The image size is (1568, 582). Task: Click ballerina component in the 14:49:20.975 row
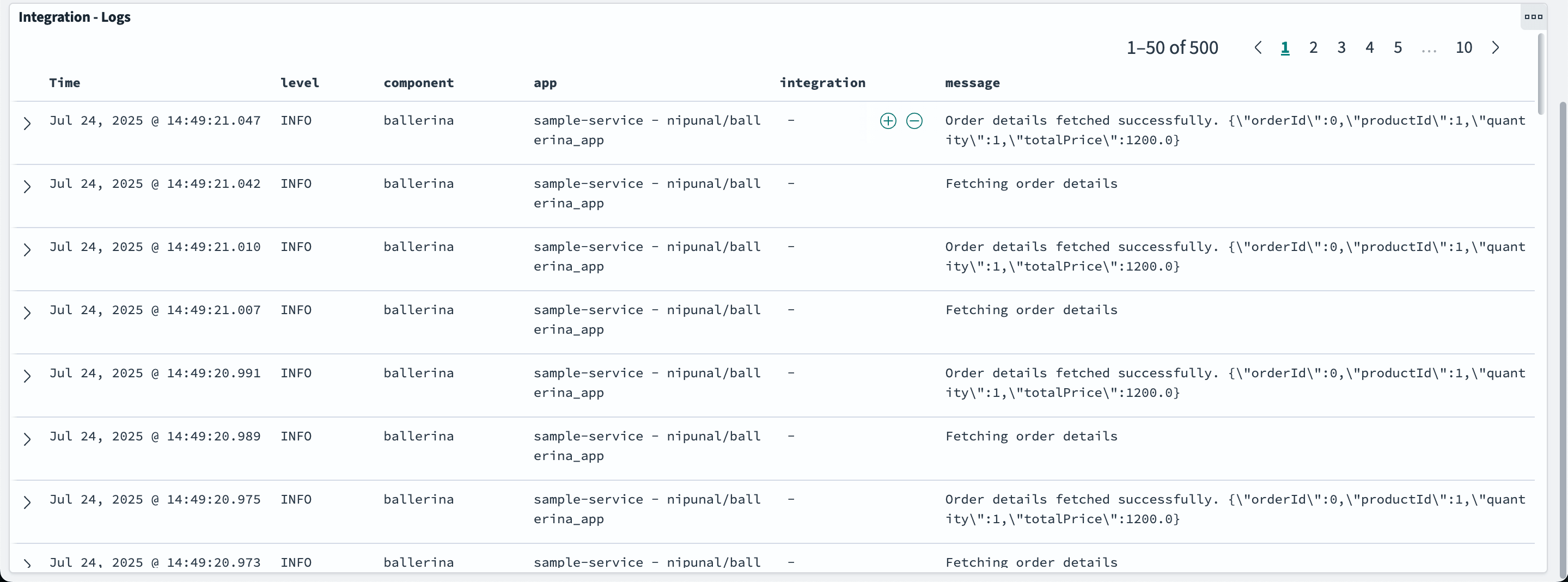tap(419, 500)
